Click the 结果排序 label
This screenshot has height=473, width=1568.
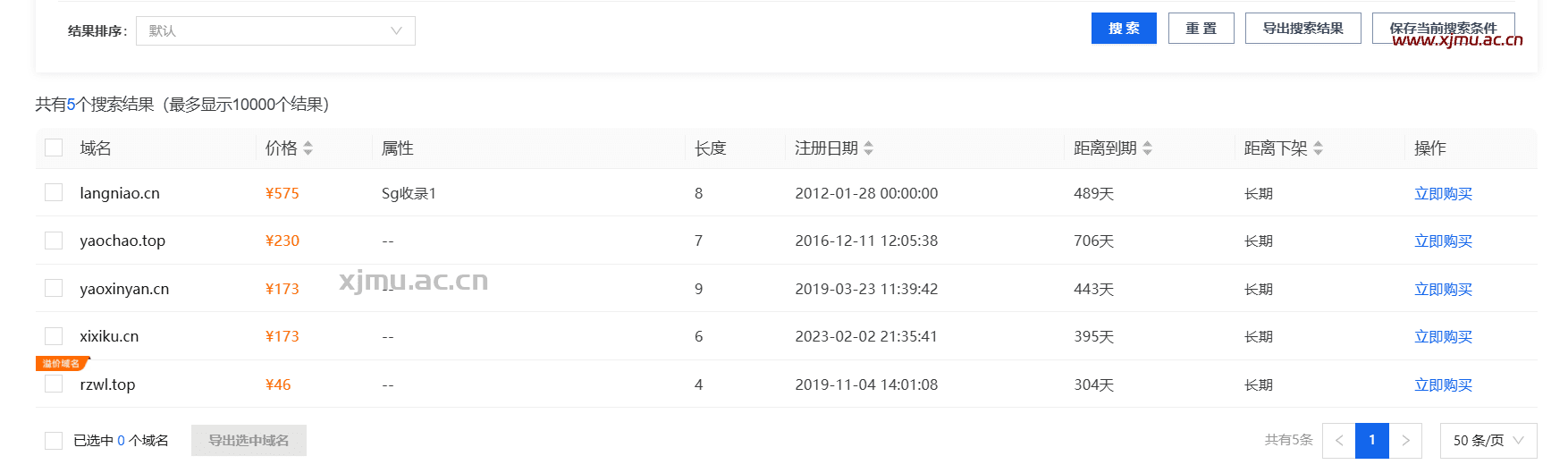(97, 31)
